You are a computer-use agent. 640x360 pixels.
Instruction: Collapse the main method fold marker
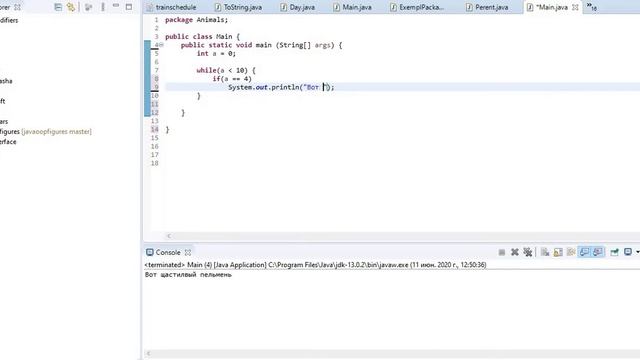[x=162, y=45]
